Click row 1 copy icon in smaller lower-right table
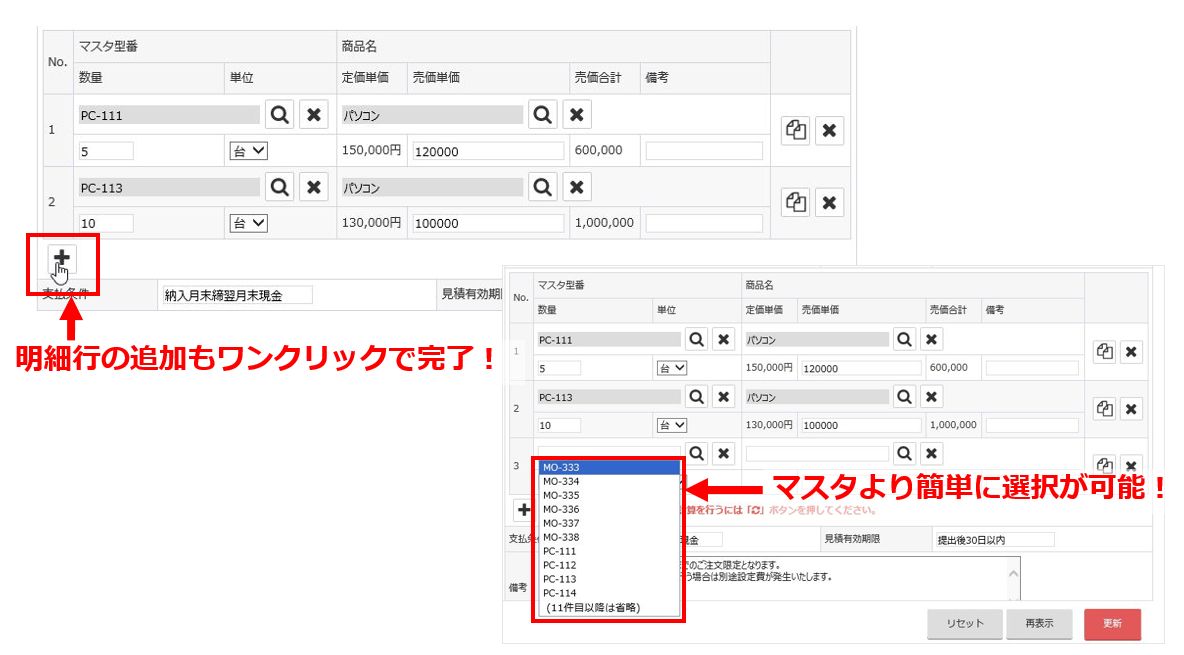This screenshot has width=1184, height=655. click(x=1104, y=352)
